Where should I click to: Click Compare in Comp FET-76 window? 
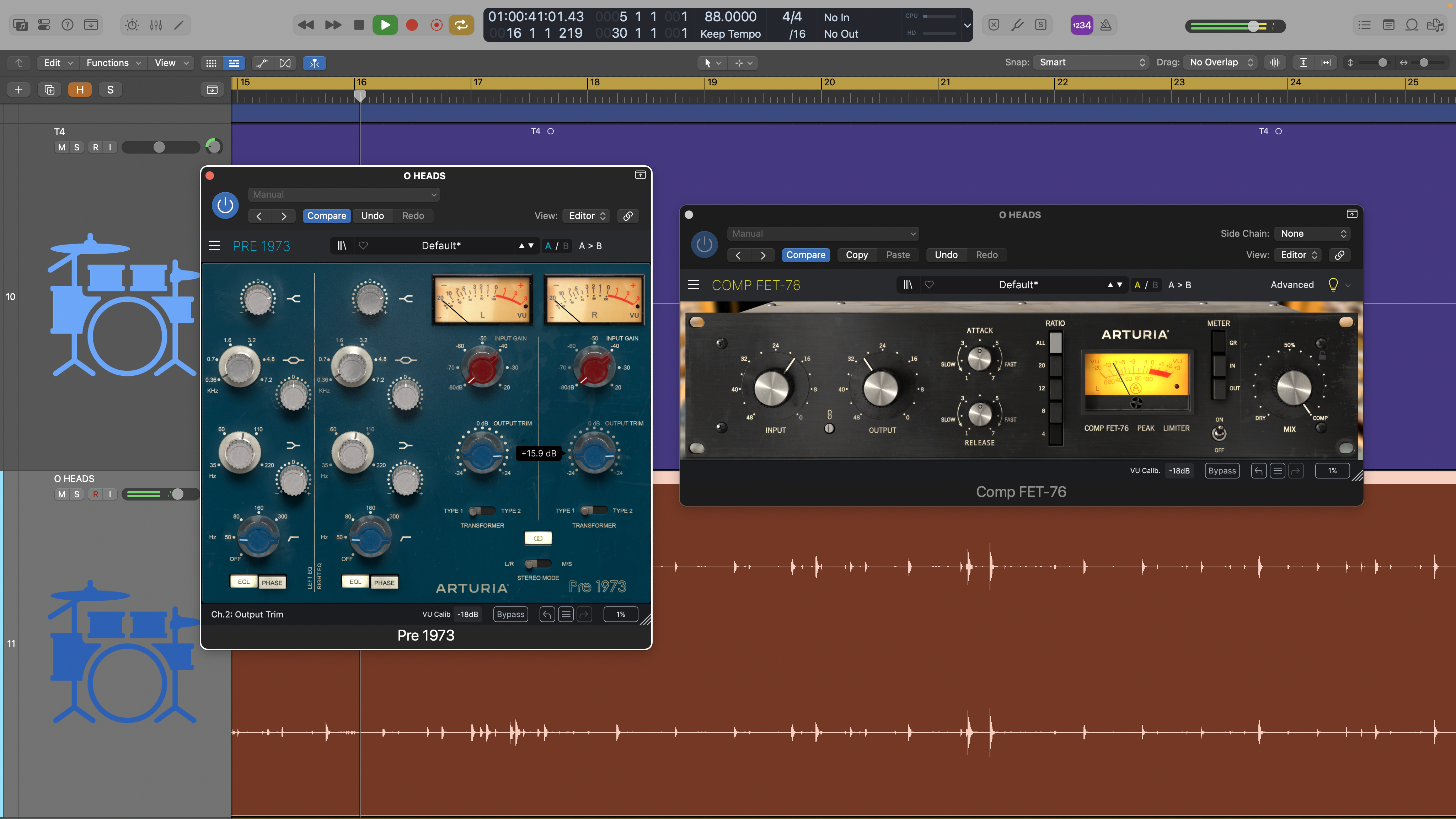tap(805, 255)
